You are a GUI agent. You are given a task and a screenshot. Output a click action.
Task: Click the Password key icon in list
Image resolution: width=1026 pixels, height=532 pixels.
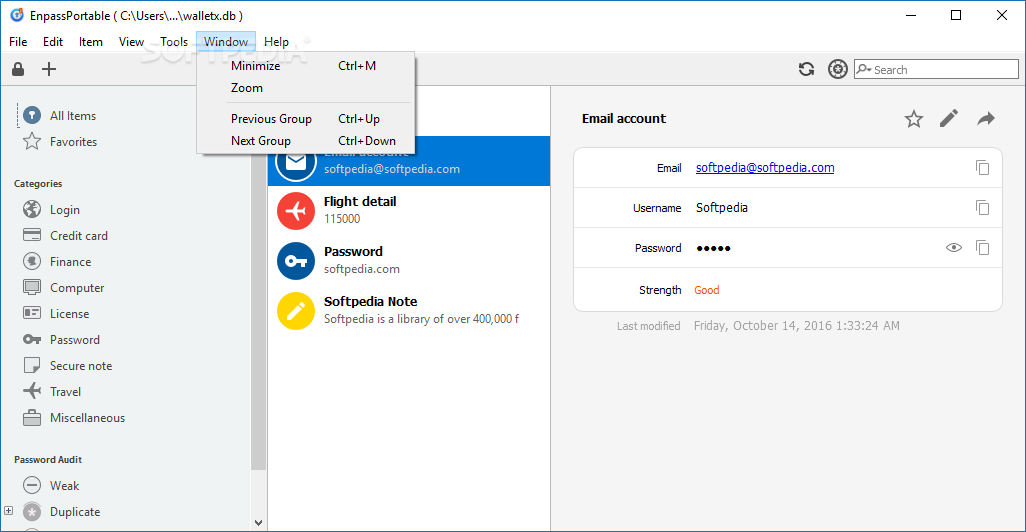coord(296,261)
